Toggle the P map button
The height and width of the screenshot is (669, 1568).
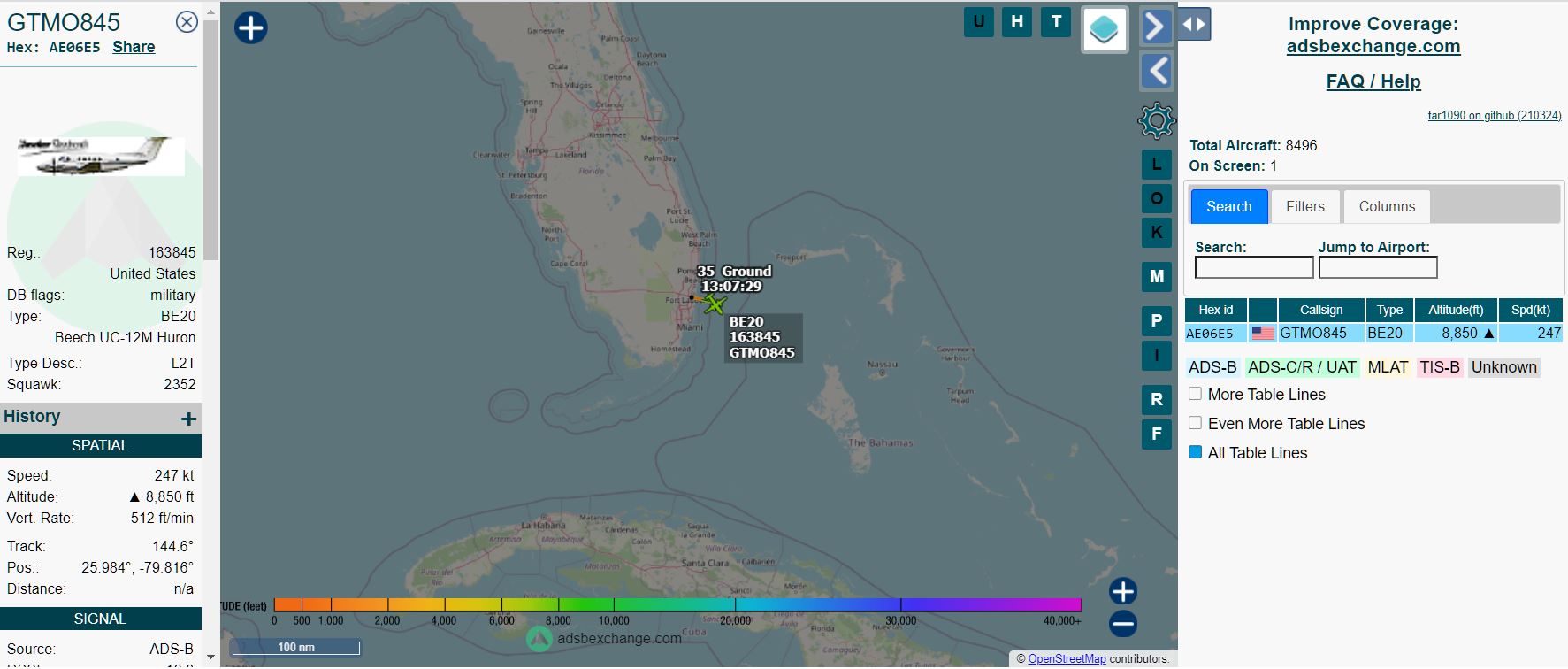tap(1156, 321)
